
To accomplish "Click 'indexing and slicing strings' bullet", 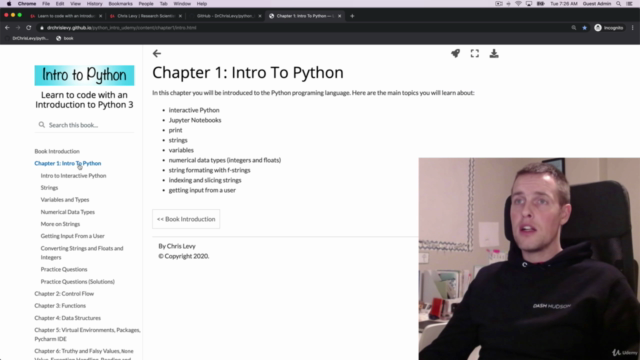I will 205,180.
